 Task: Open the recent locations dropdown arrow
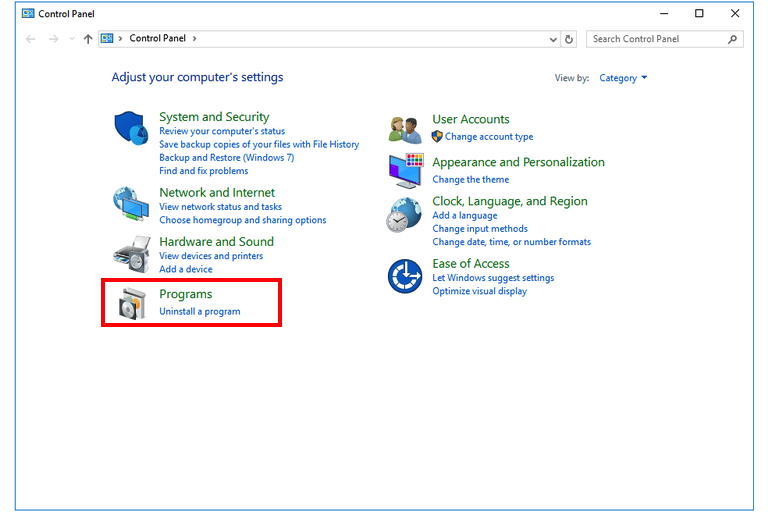pyautogui.click(x=72, y=39)
